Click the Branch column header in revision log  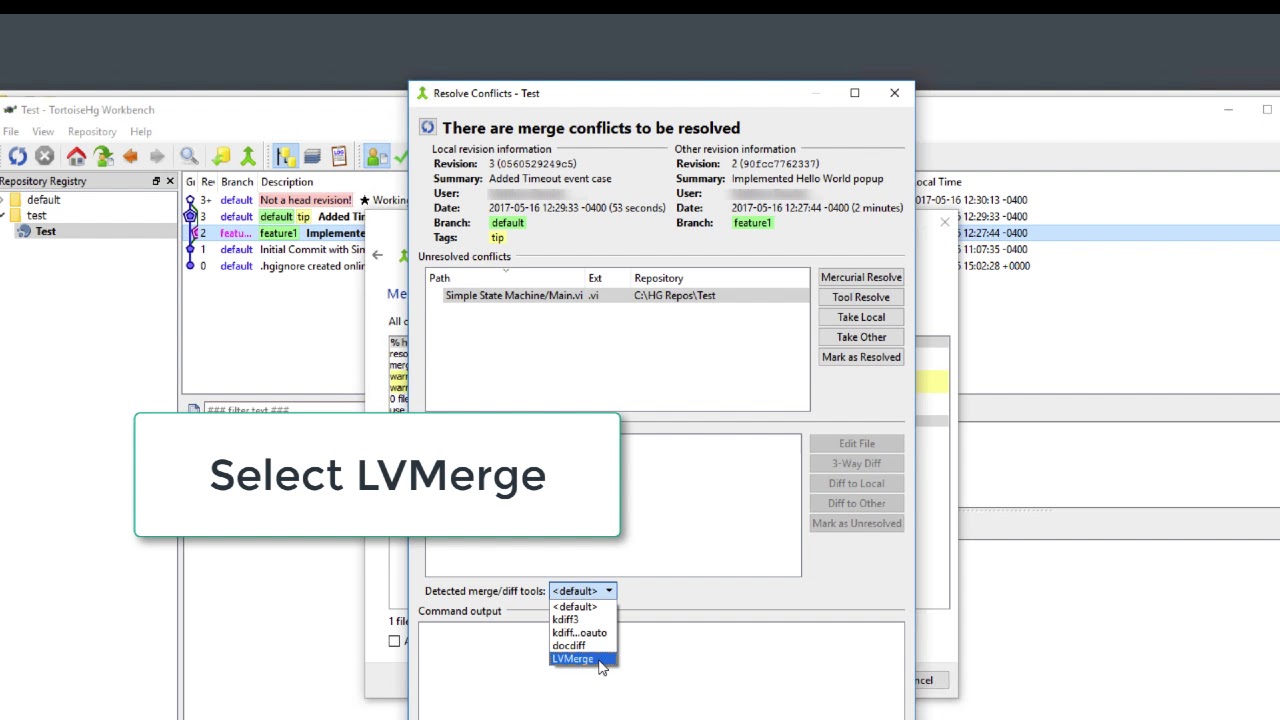click(237, 182)
